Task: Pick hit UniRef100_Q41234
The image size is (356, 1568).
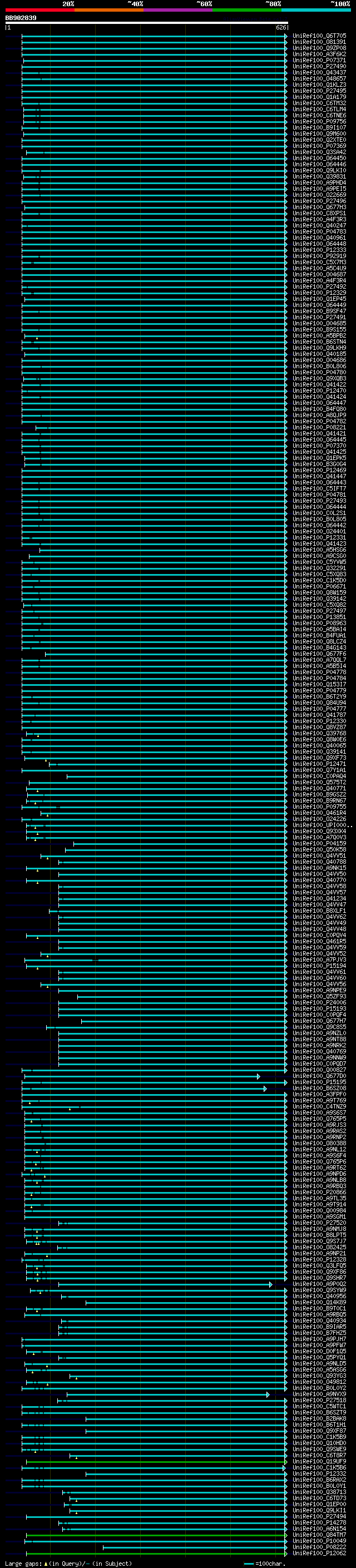Action: pyautogui.click(x=319, y=898)
